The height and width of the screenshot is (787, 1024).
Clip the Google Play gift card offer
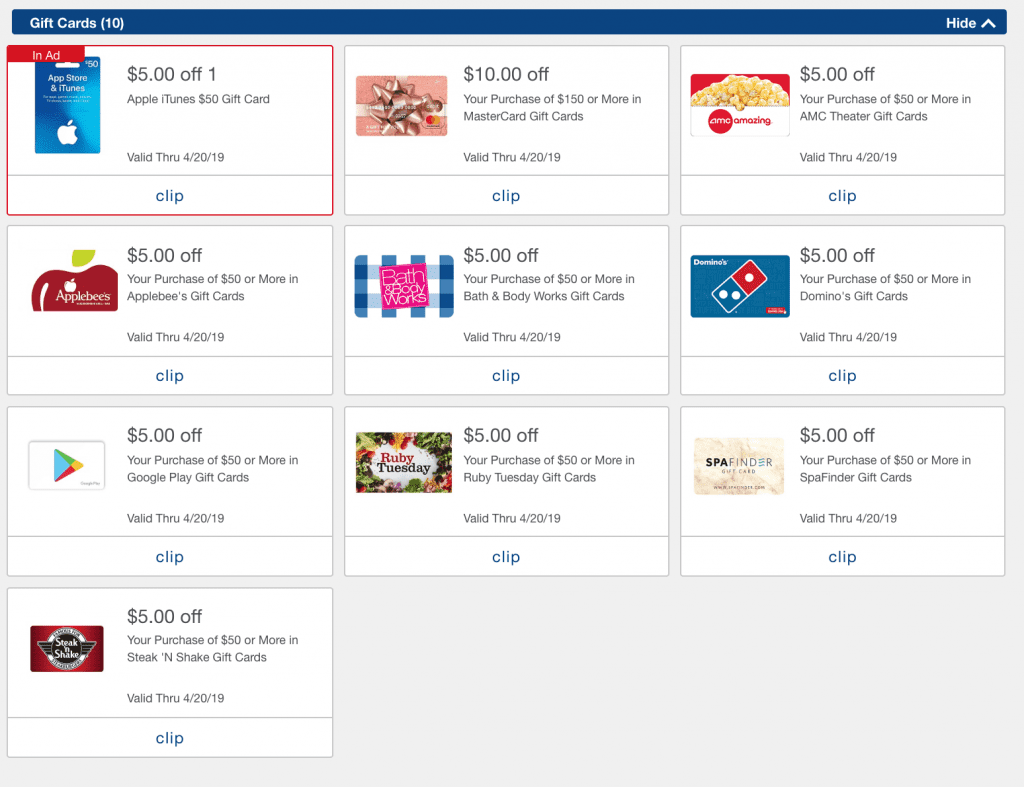[169, 557]
